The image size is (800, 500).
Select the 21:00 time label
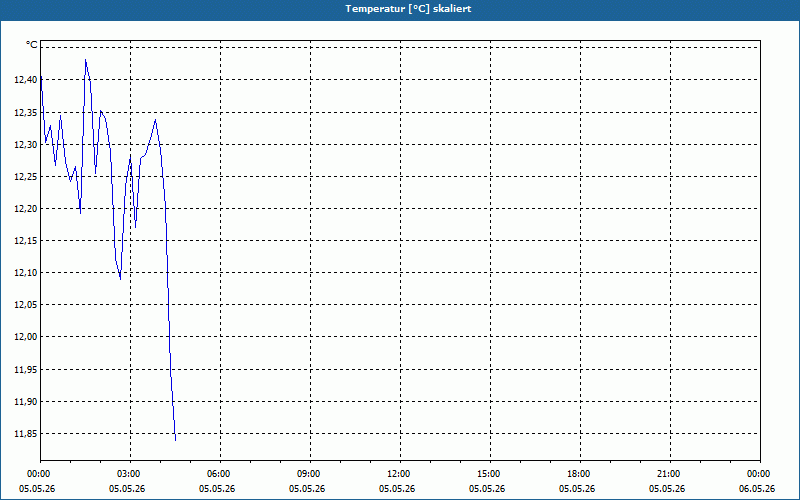click(667, 474)
